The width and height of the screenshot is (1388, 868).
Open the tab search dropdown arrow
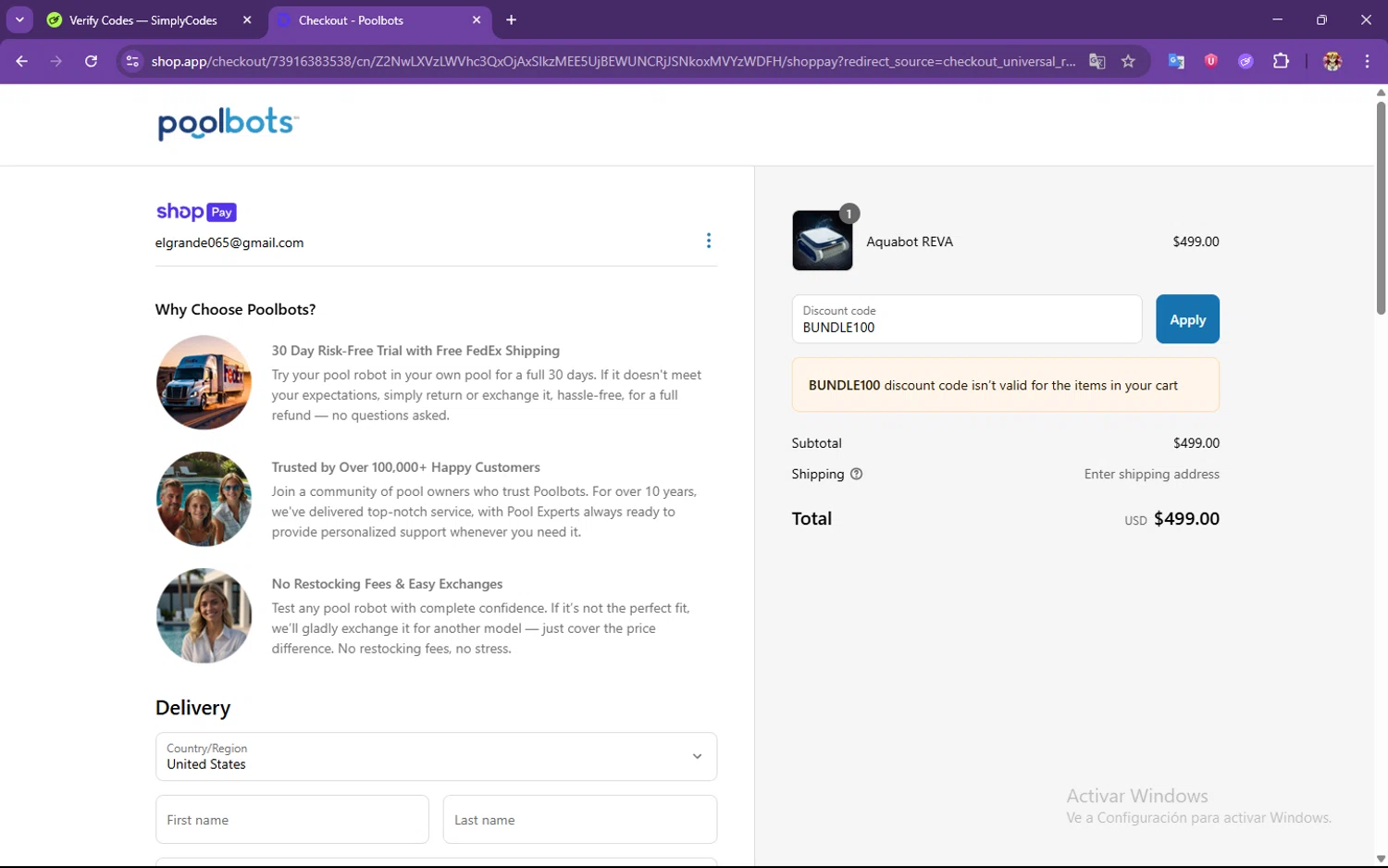coord(19,19)
